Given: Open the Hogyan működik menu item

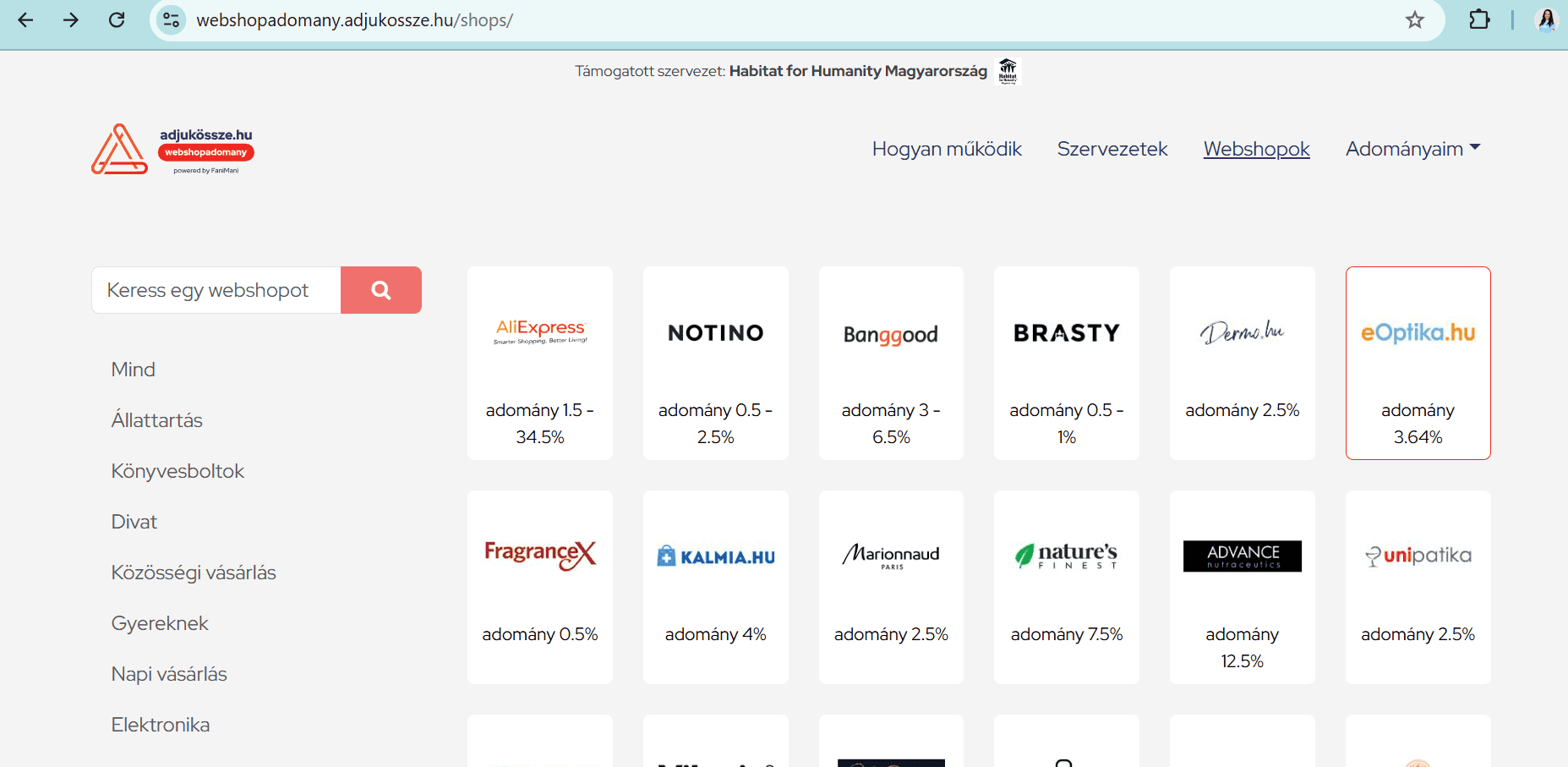Looking at the screenshot, I should 947,149.
